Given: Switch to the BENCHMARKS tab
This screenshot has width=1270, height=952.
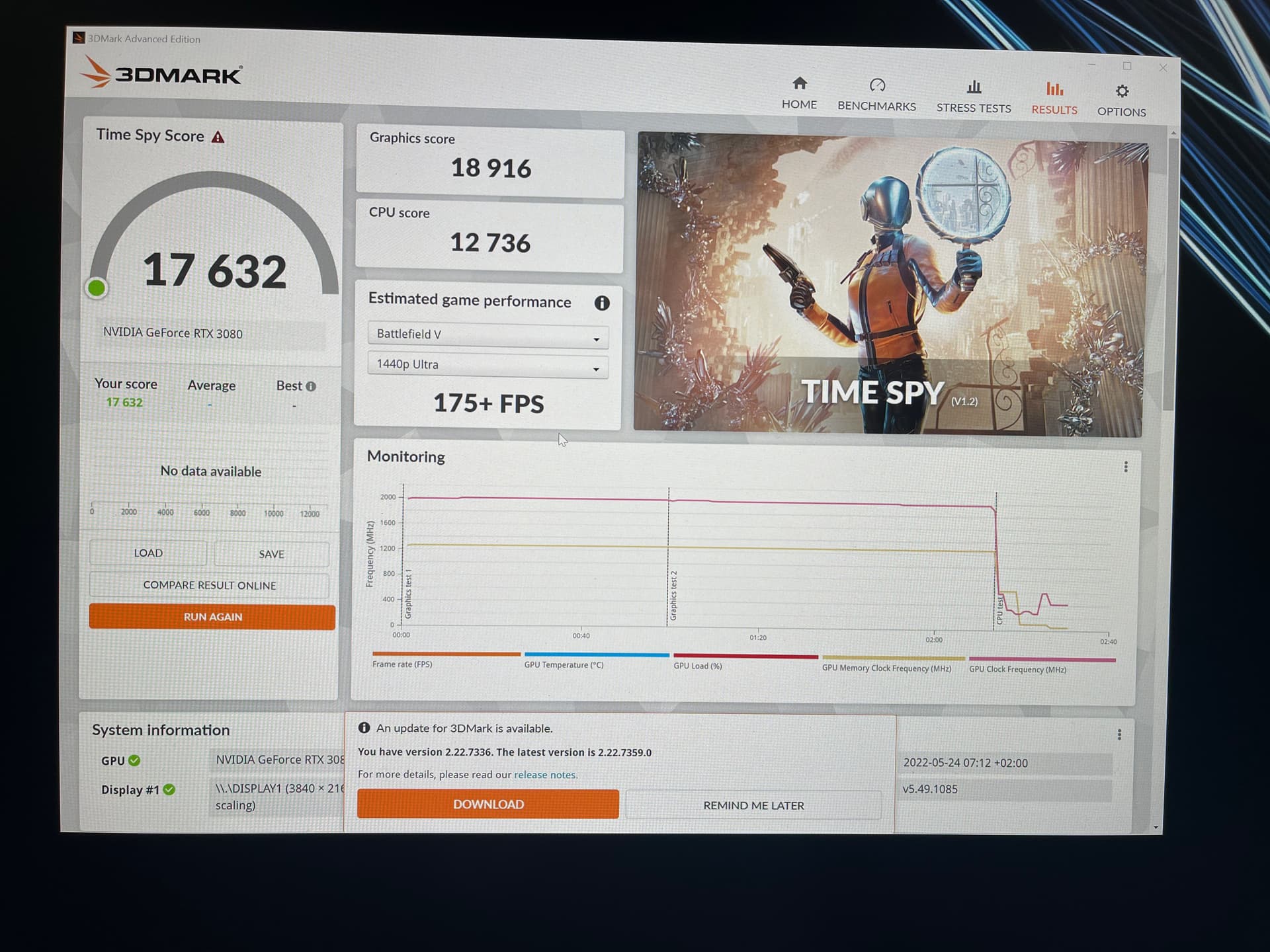Looking at the screenshot, I should coord(876,95).
